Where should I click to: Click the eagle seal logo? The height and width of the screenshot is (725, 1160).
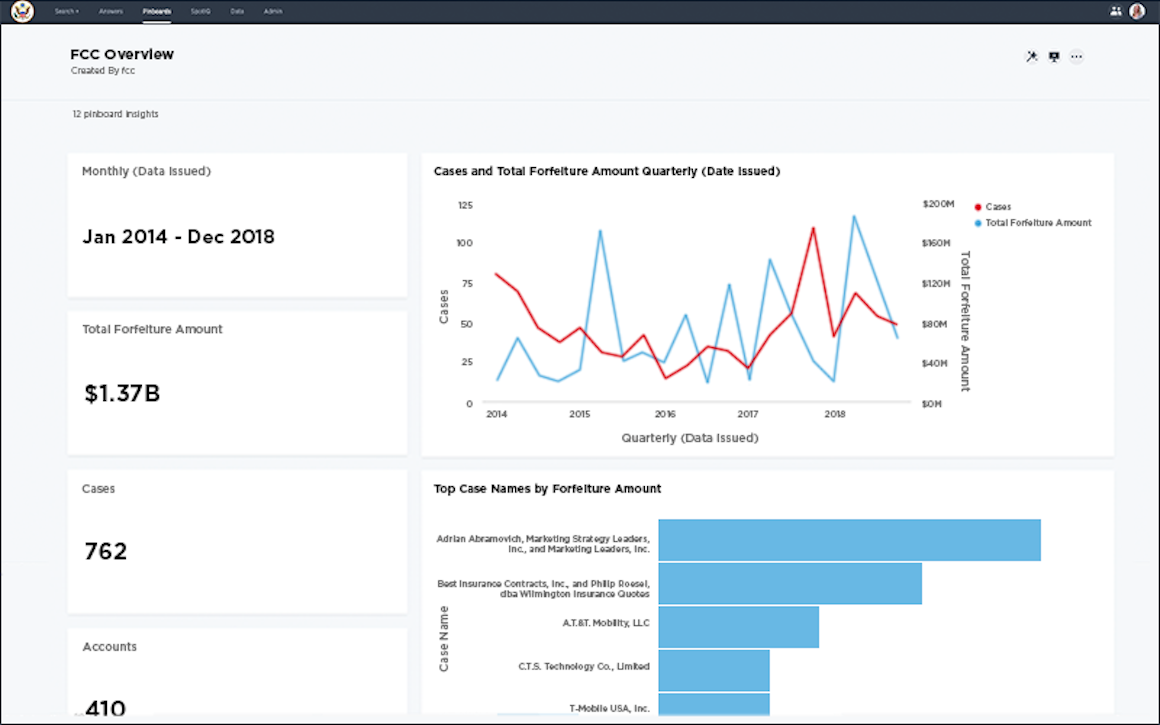(23, 11)
